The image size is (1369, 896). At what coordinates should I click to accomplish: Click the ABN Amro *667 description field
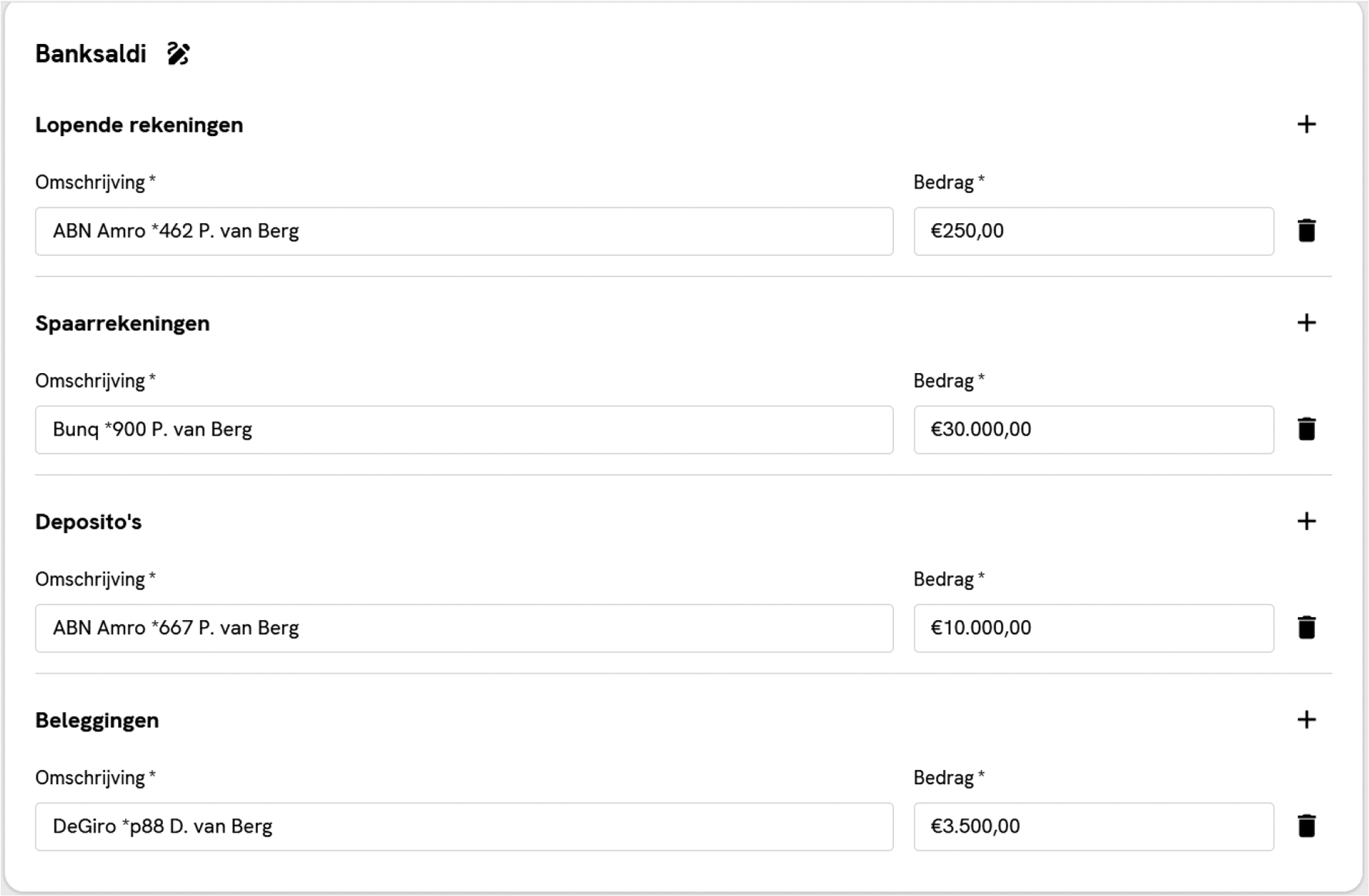(x=464, y=628)
